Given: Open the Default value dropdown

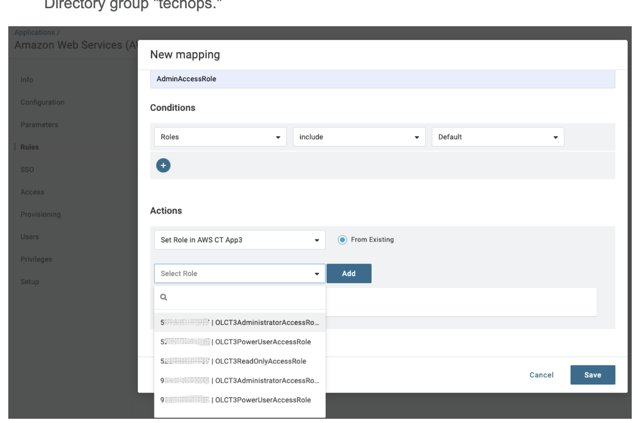Looking at the screenshot, I should pos(498,137).
